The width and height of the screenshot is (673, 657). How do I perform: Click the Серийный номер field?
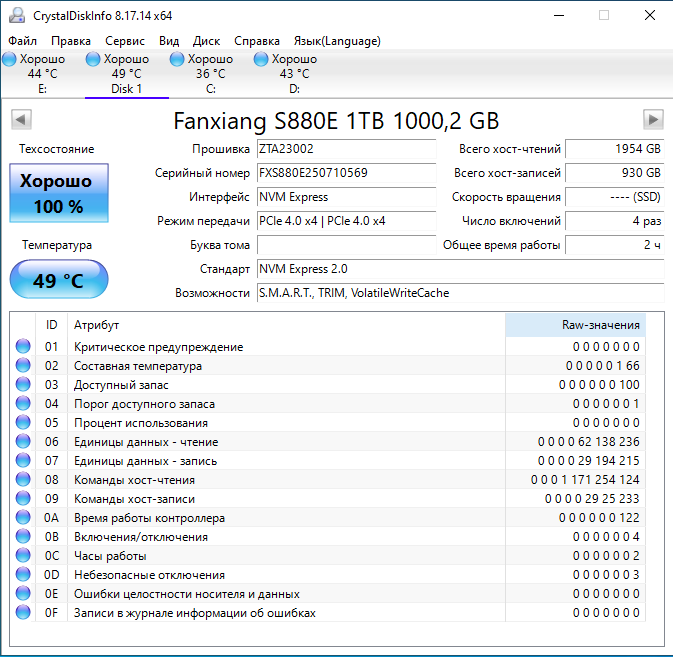[x=346, y=173]
